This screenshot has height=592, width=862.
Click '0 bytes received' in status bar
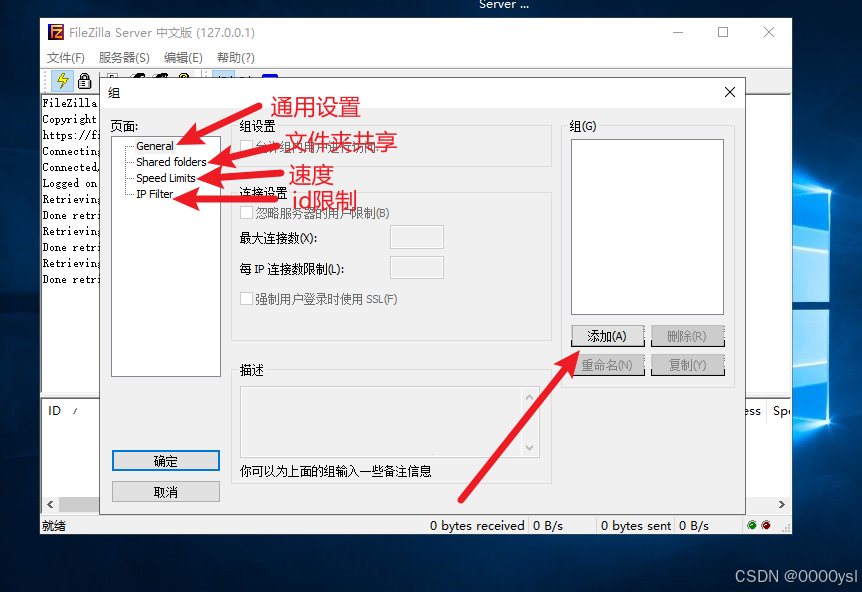[x=477, y=526]
